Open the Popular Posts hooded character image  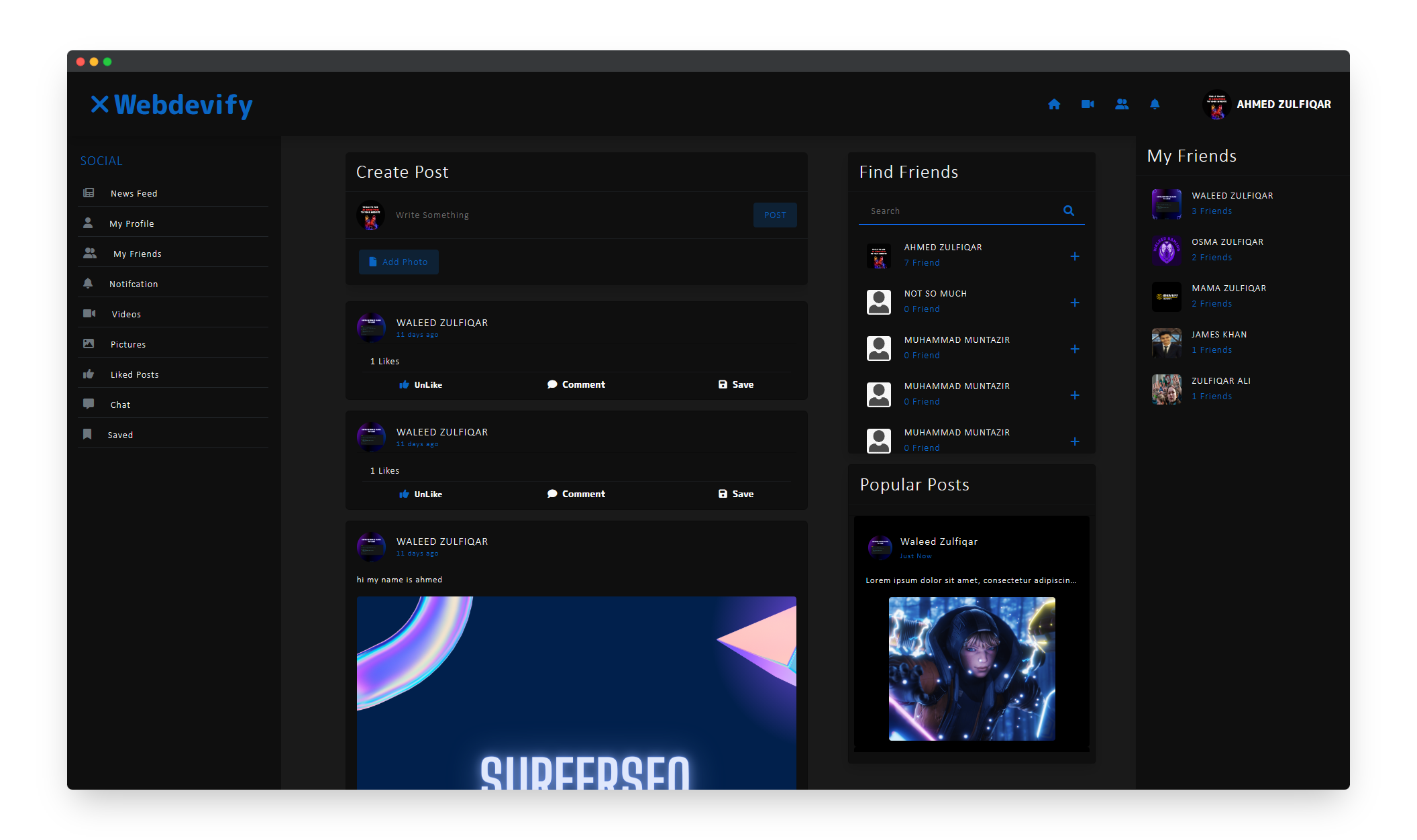[x=972, y=669]
